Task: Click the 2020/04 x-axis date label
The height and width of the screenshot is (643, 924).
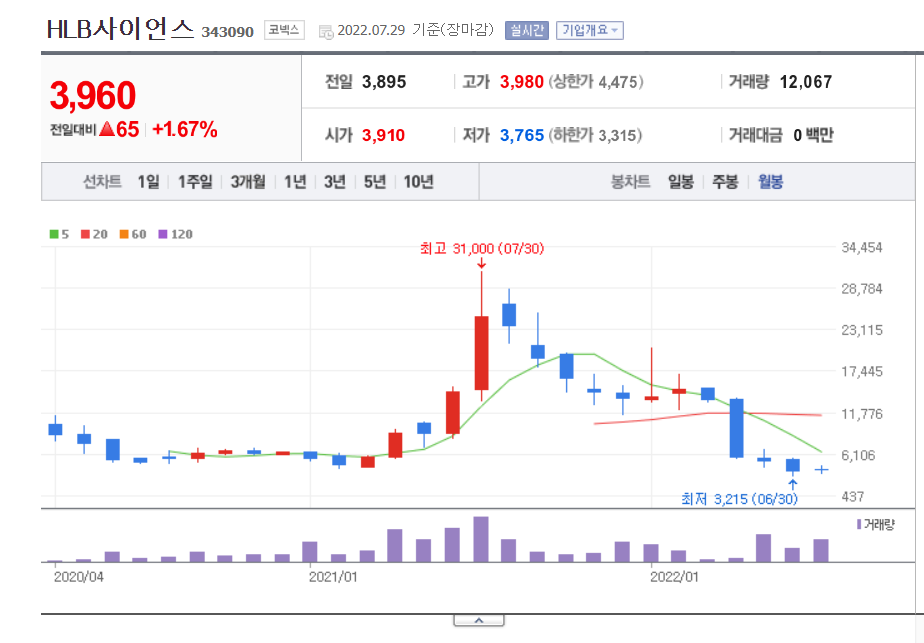Action: (78, 576)
